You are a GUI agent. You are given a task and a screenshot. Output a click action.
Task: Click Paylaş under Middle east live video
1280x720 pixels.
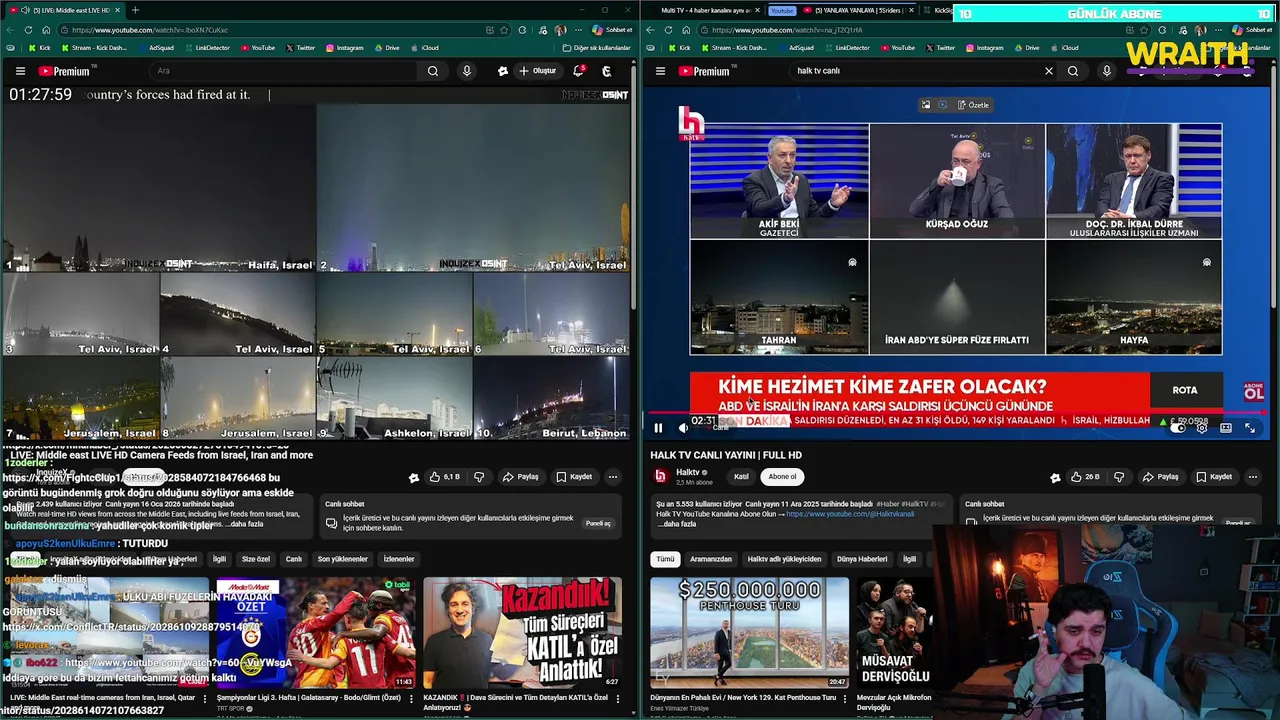[x=521, y=477]
